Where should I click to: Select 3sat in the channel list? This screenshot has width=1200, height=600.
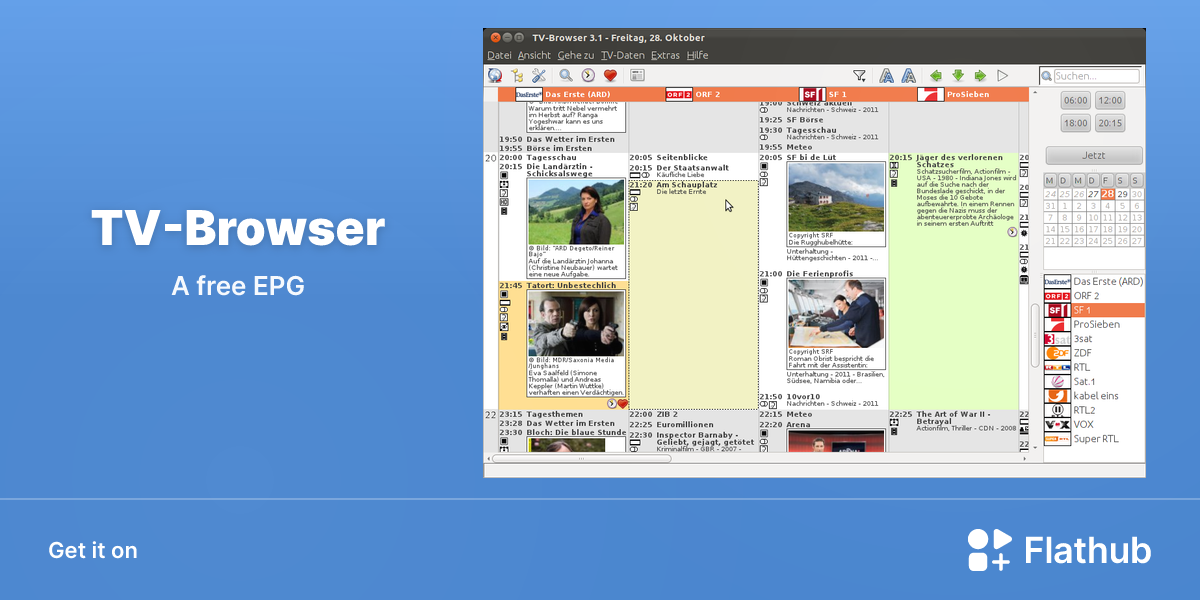[x=1094, y=339]
